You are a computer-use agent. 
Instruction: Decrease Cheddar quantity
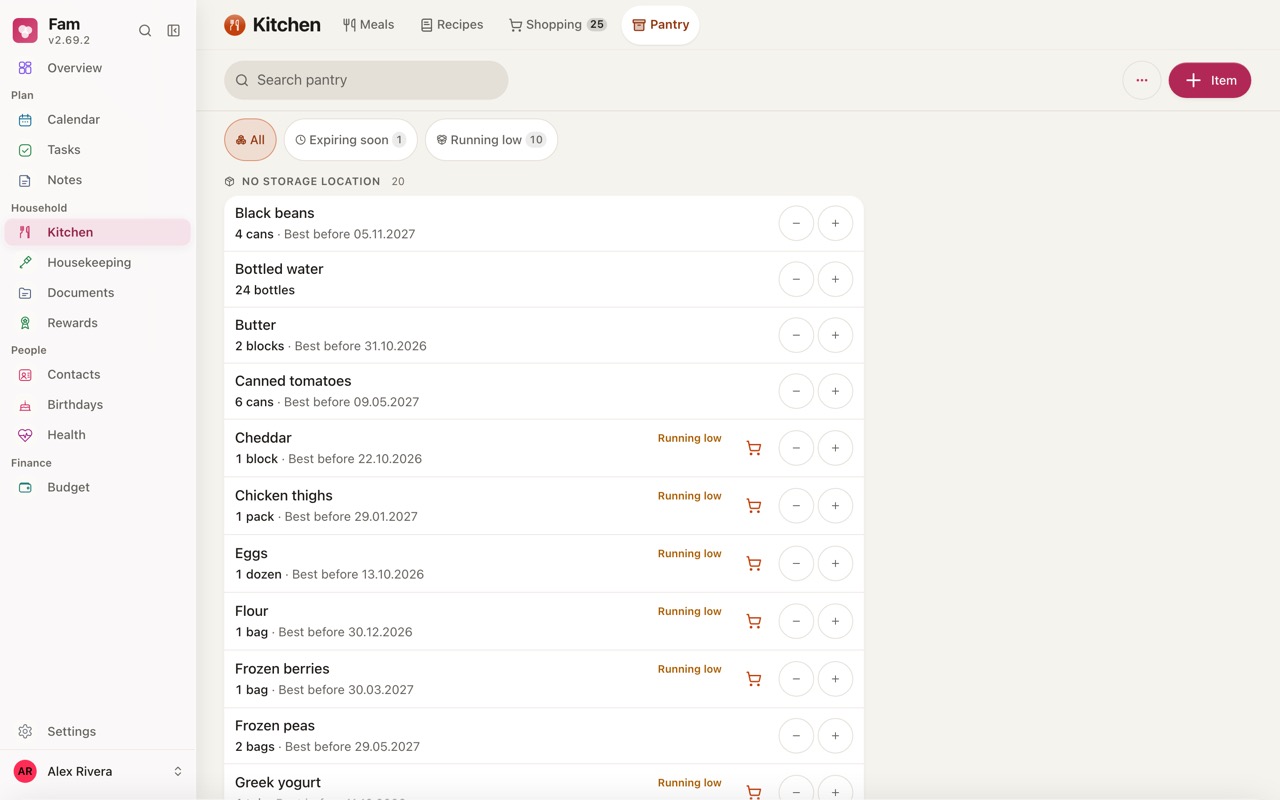796,448
